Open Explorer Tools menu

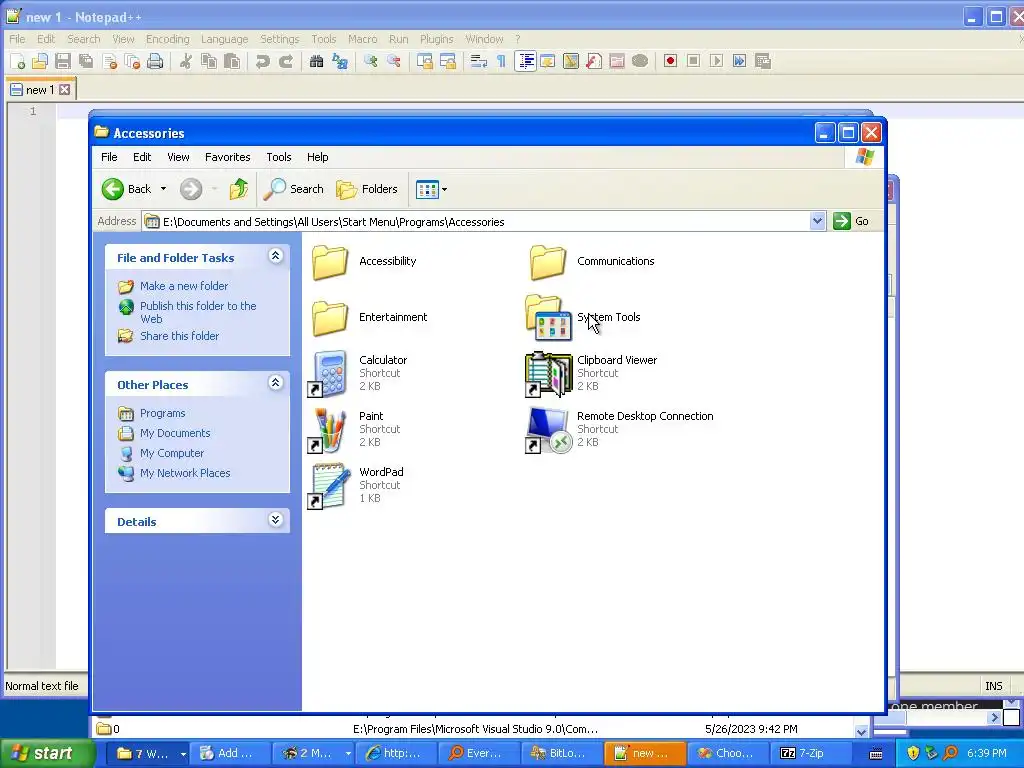pos(279,157)
